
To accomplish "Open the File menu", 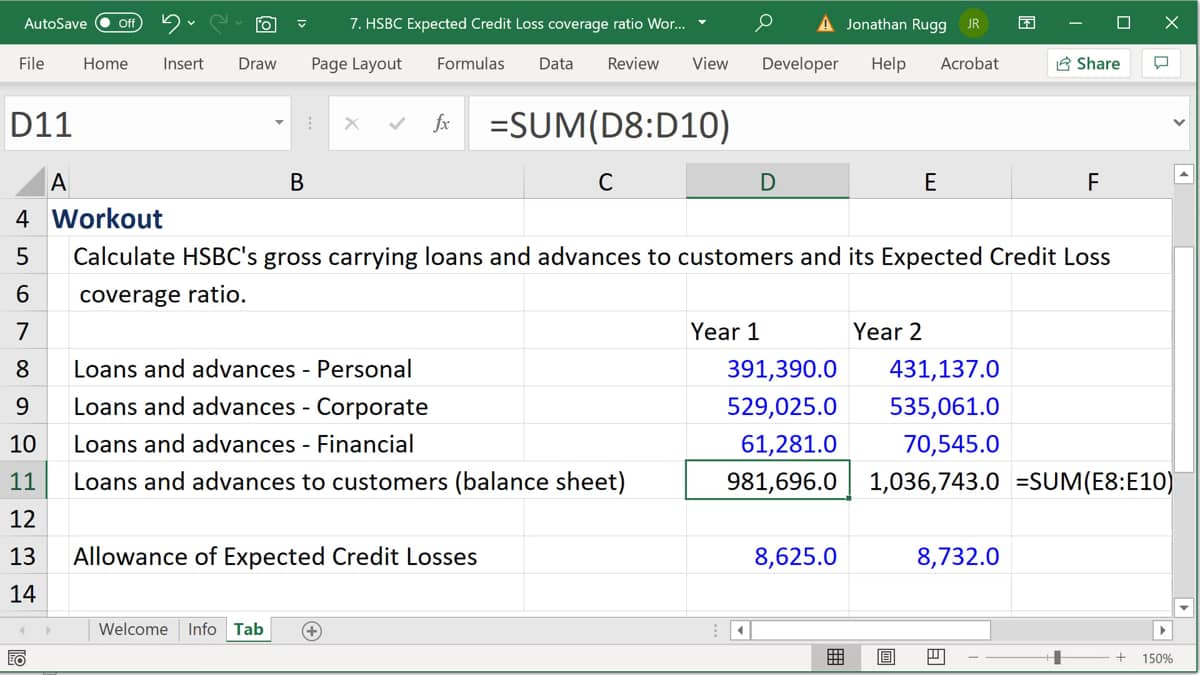I will 31,63.
